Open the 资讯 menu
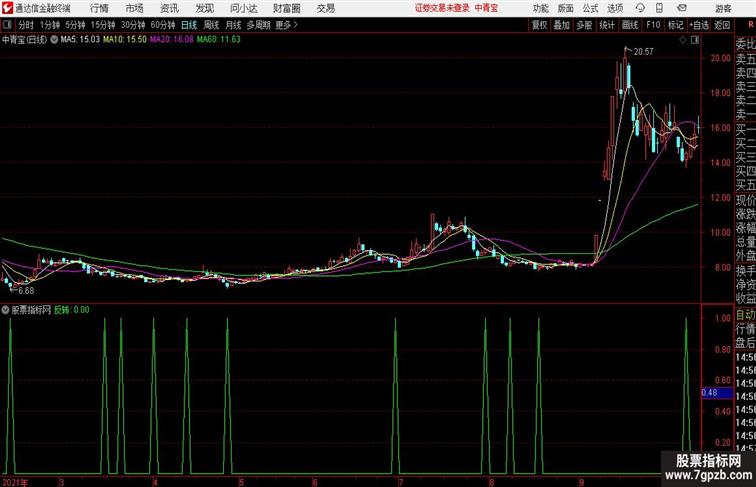Screen dimensions: 756x487 point(169,8)
